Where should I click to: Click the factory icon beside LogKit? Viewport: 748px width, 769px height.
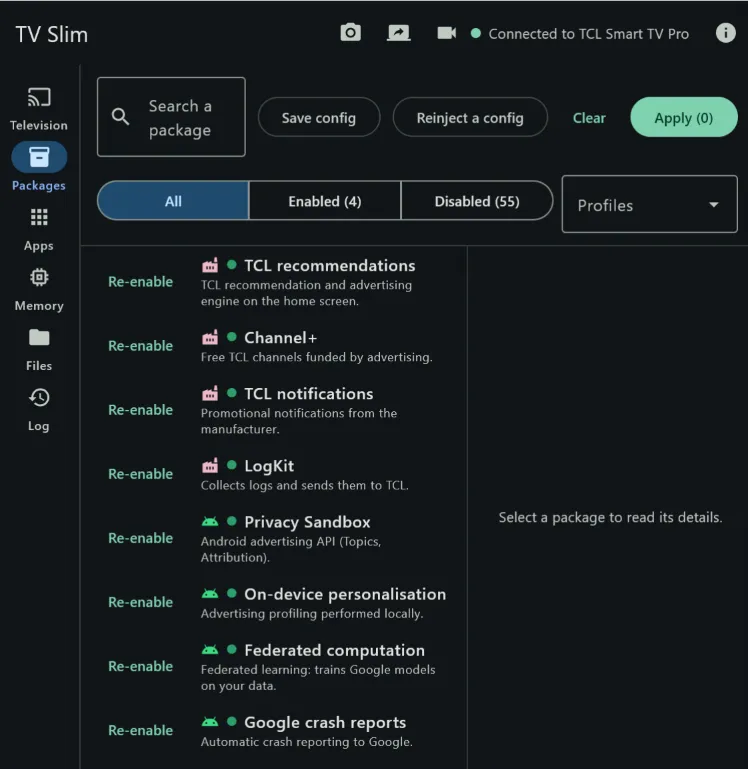(210, 465)
